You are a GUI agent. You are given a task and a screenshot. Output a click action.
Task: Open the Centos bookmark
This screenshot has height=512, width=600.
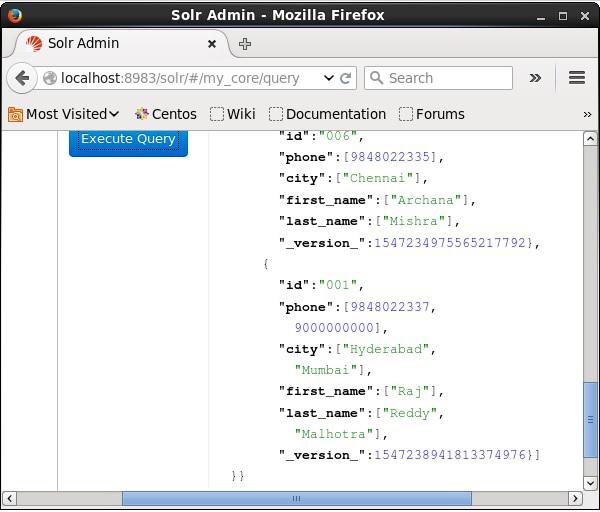coord(165,114)
